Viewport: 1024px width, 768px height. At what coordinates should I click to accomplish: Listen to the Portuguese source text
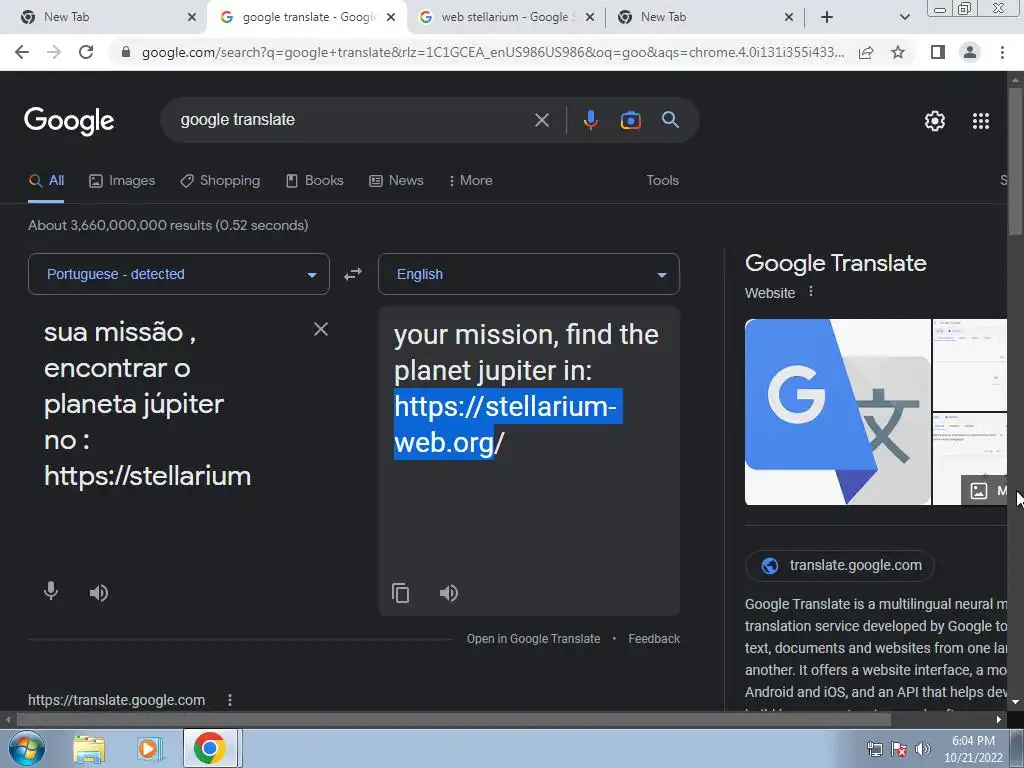[99, 592]
